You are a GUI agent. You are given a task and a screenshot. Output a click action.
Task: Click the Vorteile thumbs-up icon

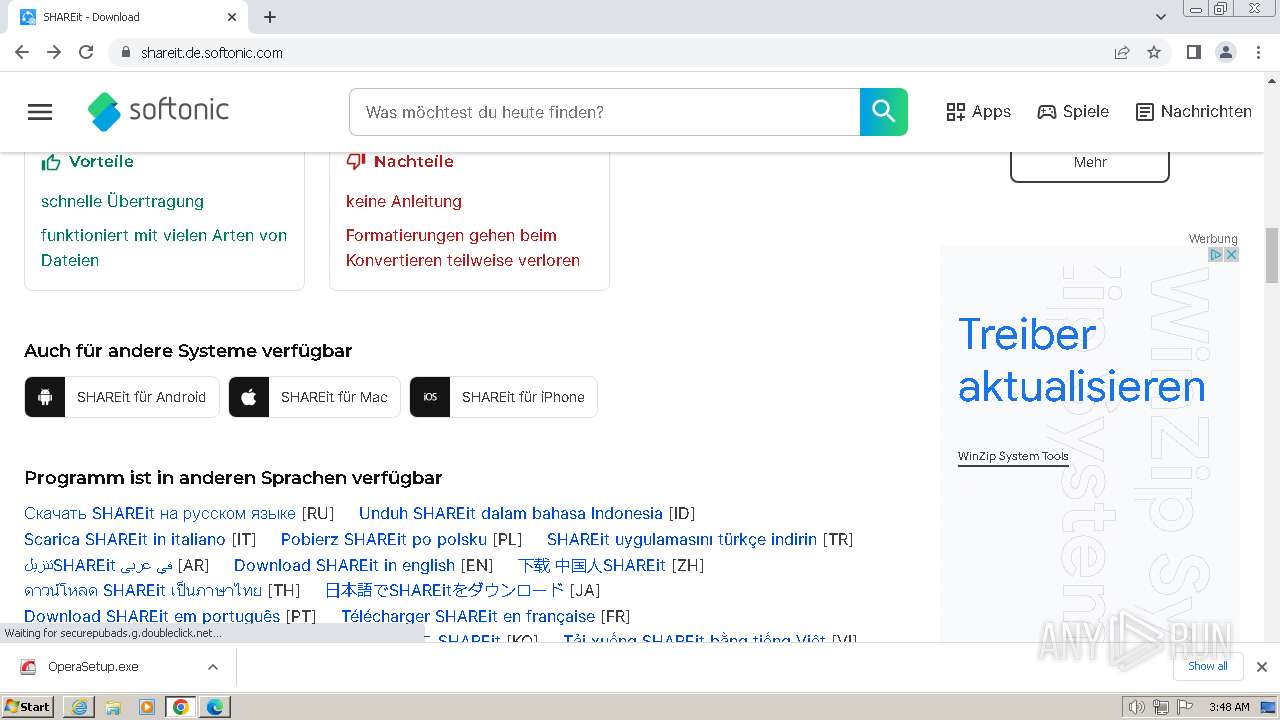click(x=51, y=162)
